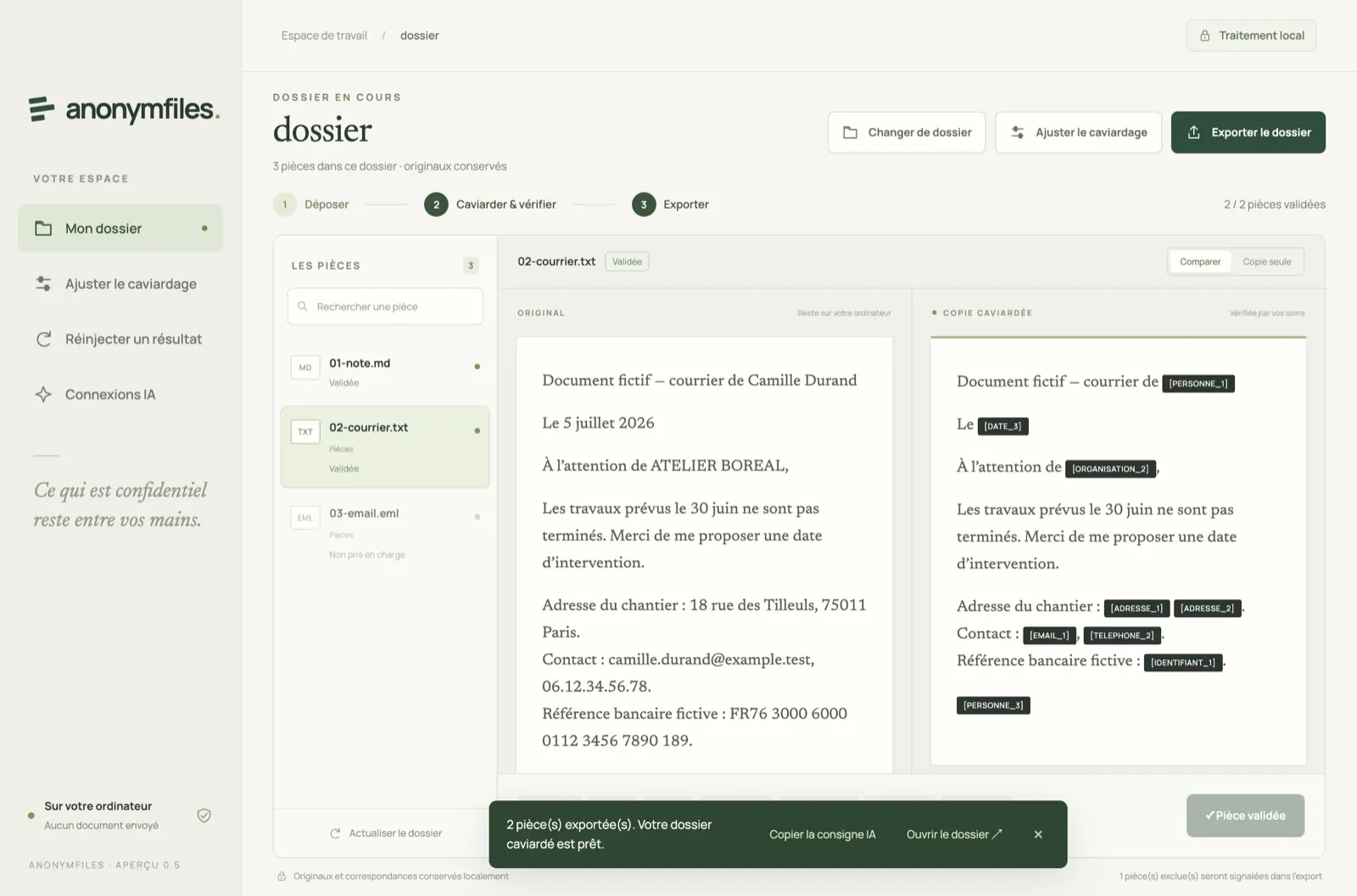Click Espace de travail in the breadcrumb
The image size is (1357, 896).
pos(324,36)
